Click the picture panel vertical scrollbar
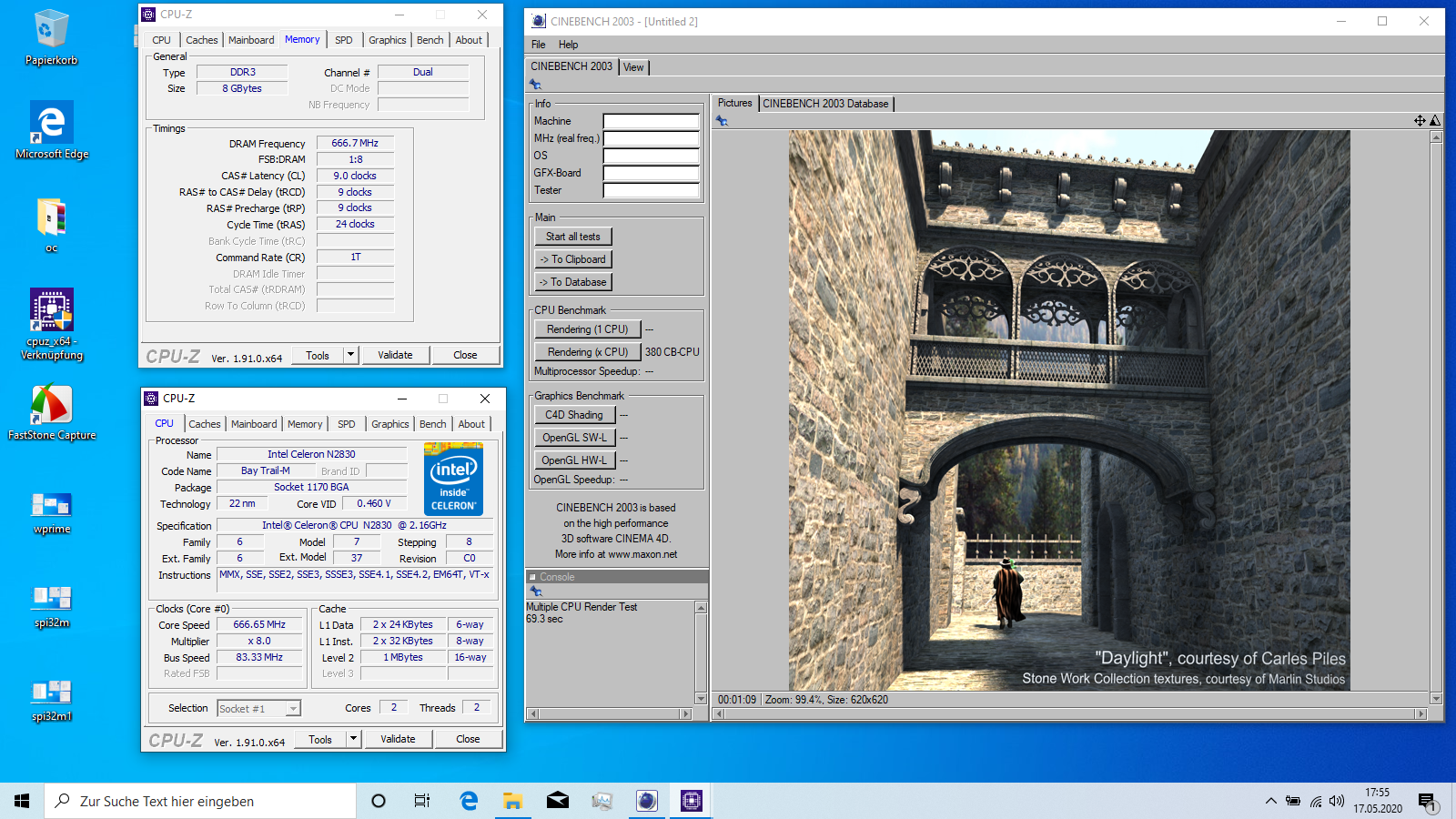Viewport: 1456px width, 819px height. [x=1436, y=419]
